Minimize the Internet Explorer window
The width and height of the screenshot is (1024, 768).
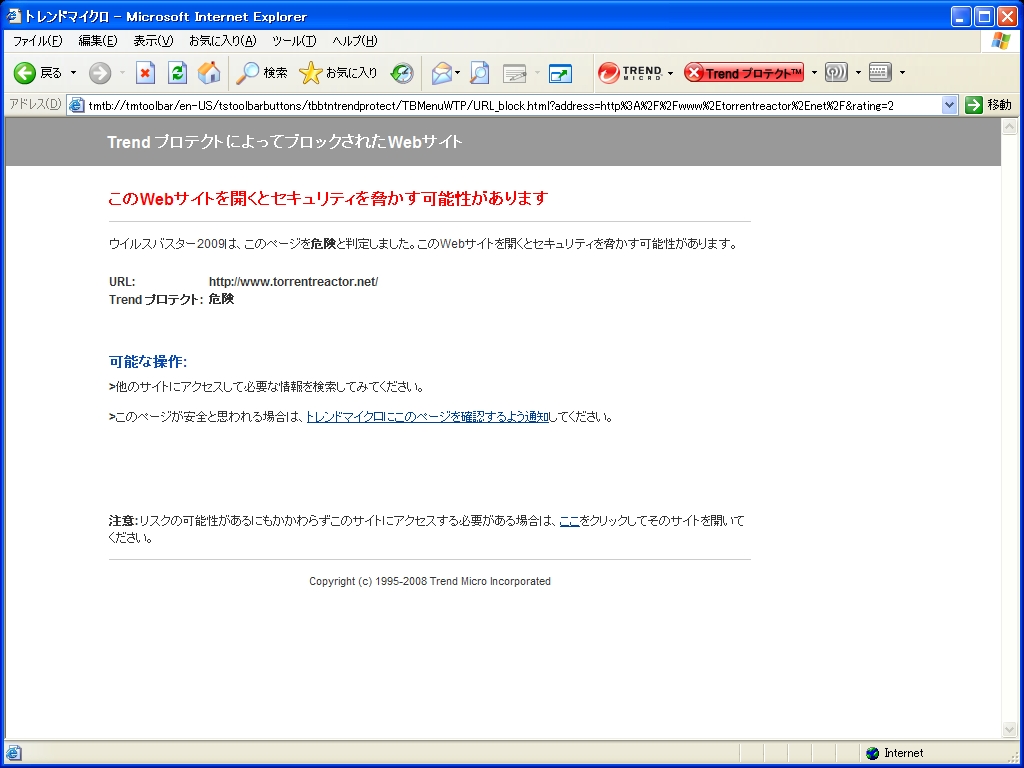tap(961, 17)
